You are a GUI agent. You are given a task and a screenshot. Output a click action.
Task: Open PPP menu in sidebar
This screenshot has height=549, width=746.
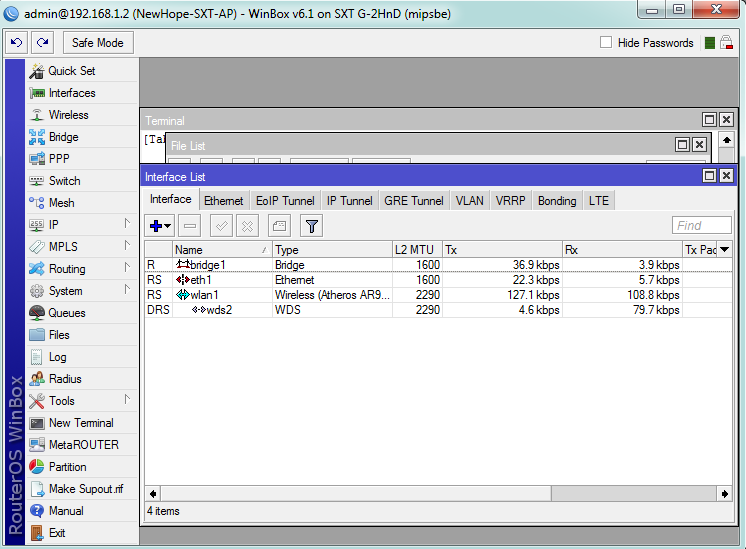tap(82, 159)
